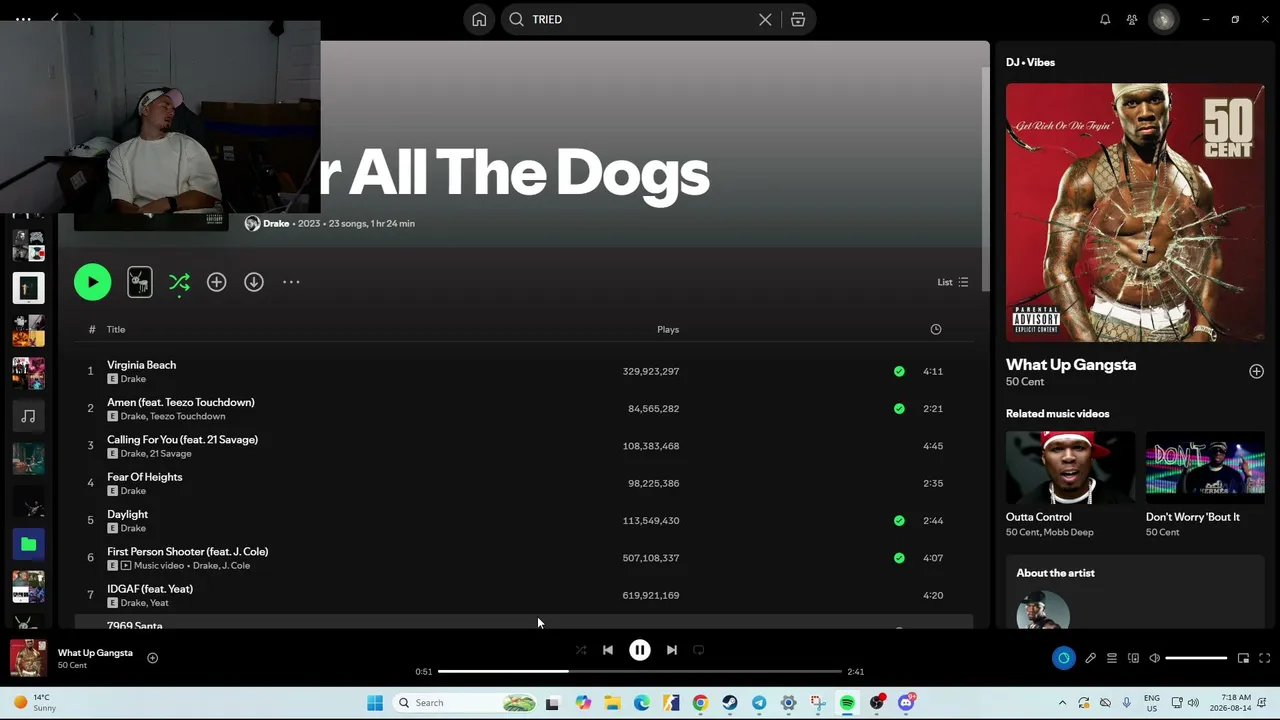Mute the player volume

(1154, 658)
